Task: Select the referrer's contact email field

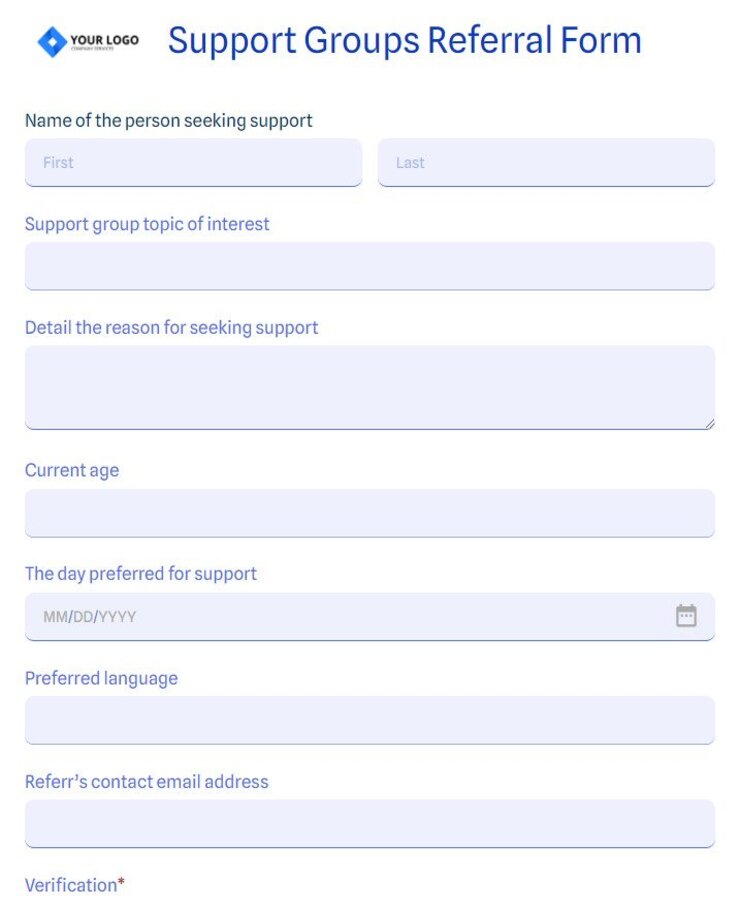Action: (370, 823)
